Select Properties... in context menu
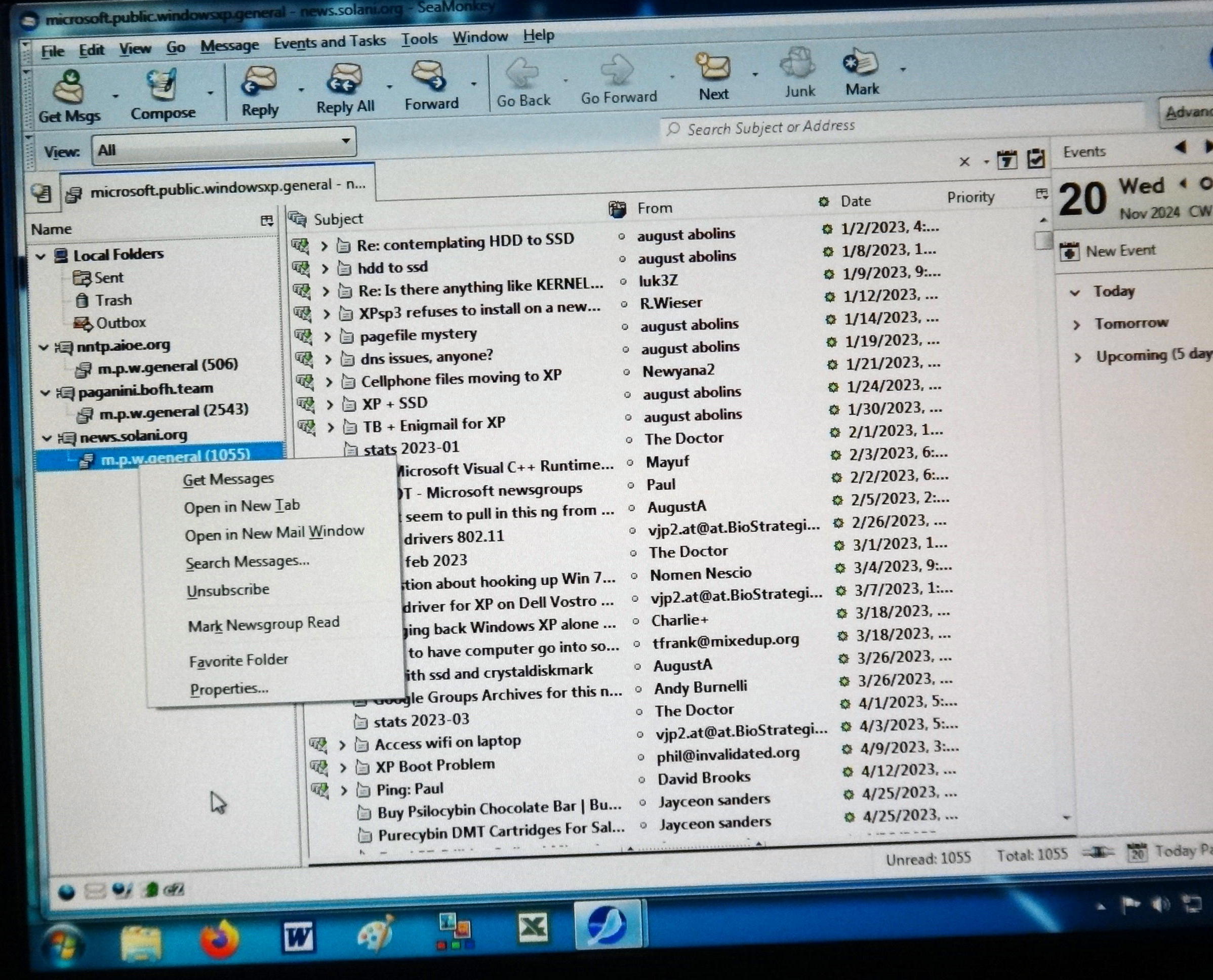 pos(229,689)
